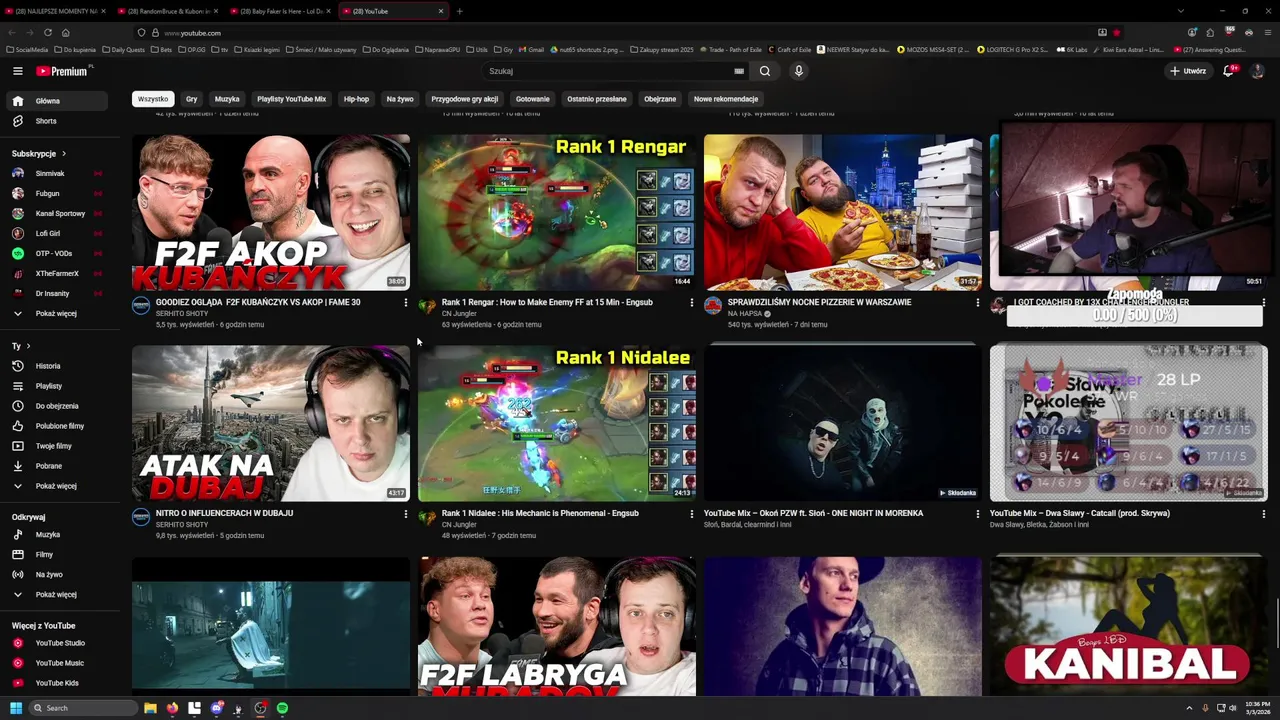1280x720 pixels.
Task: Switch to RandomBruce & Kubon browser tab
Action: coord(168,11)
